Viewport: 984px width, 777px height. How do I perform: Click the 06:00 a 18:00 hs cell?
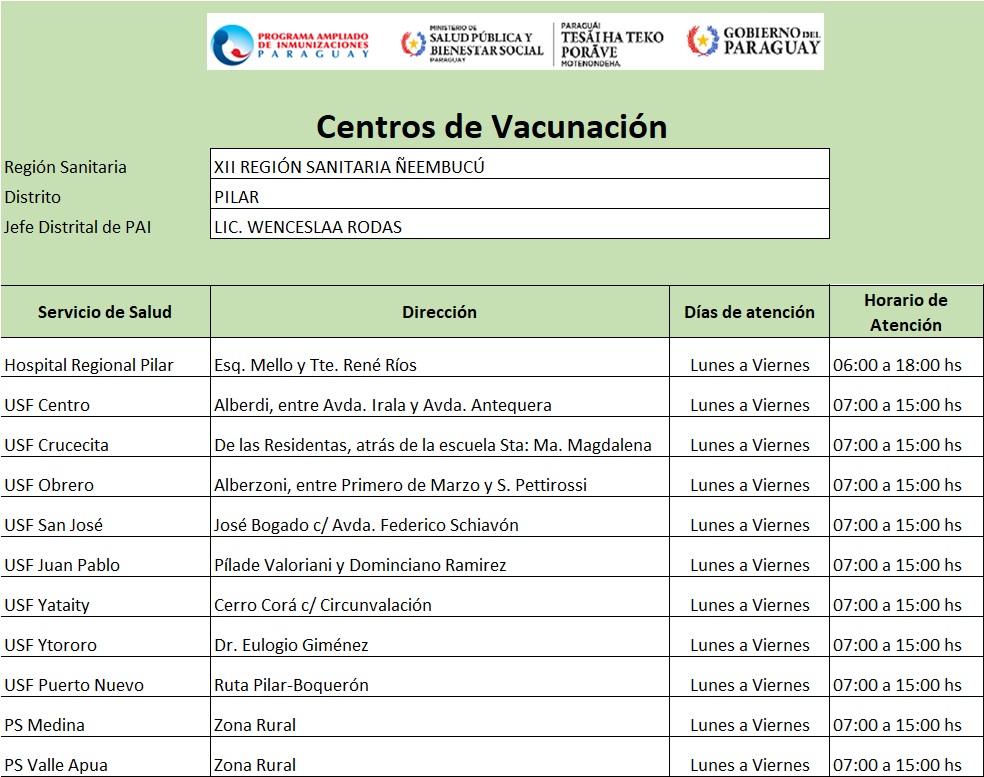pyautogui.click(x=897, y=365)
